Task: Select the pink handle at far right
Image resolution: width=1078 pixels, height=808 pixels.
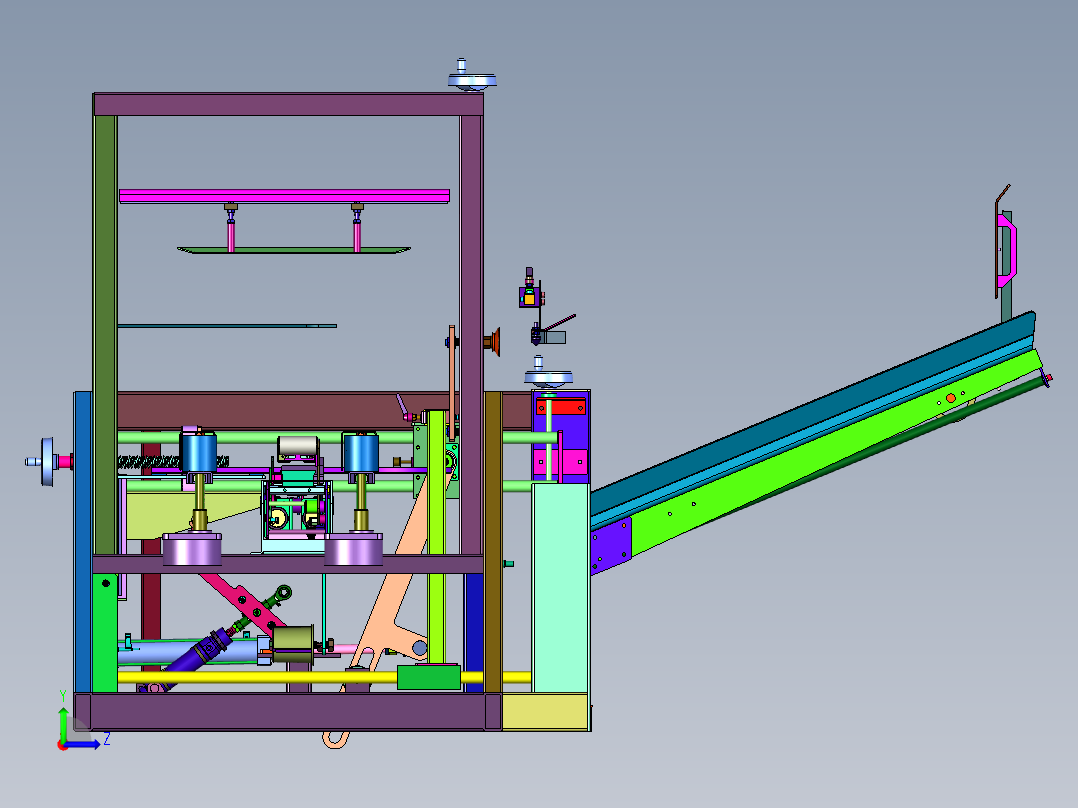Action: (x=1007, y=249)
